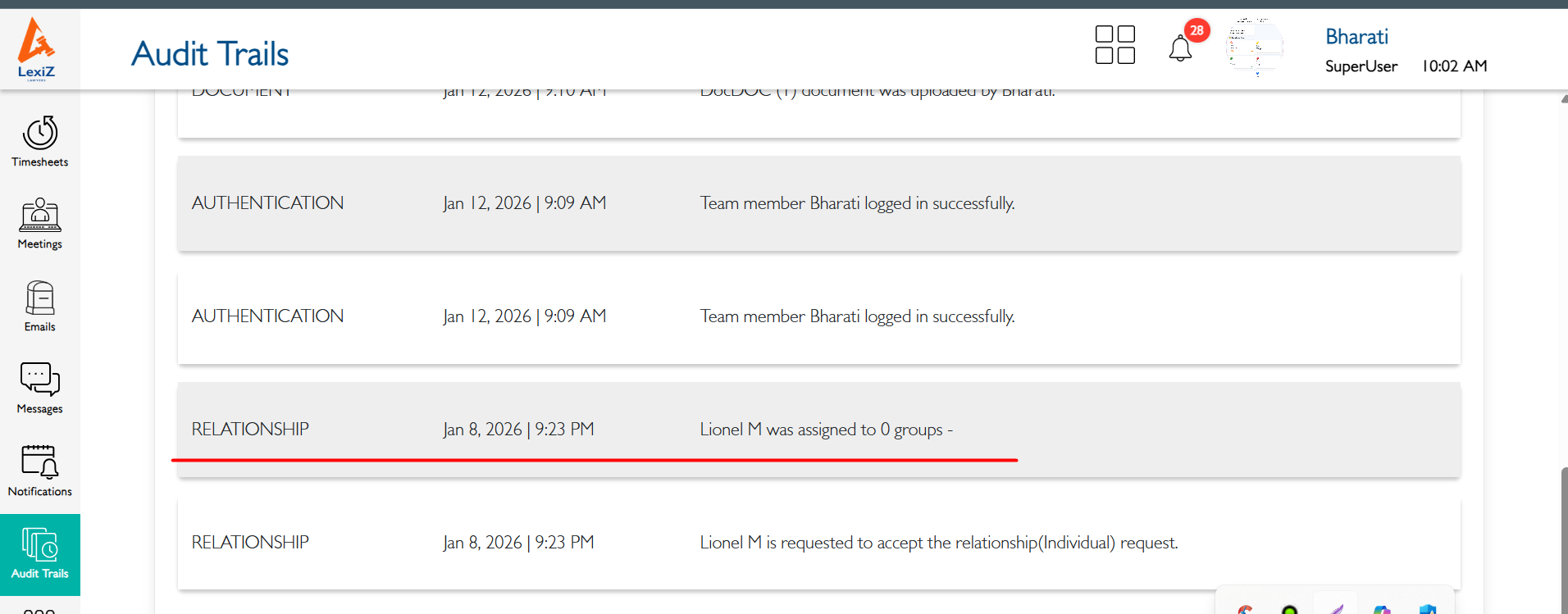Go to Meetings in the sidebar
The image size is (1568, 614).
39,223
